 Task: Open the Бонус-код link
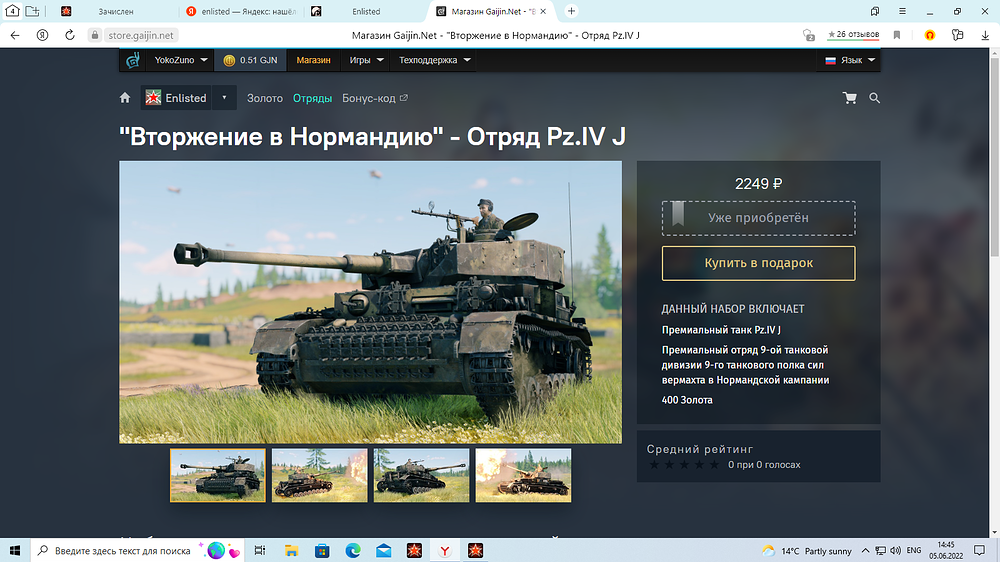coord(375,98)
